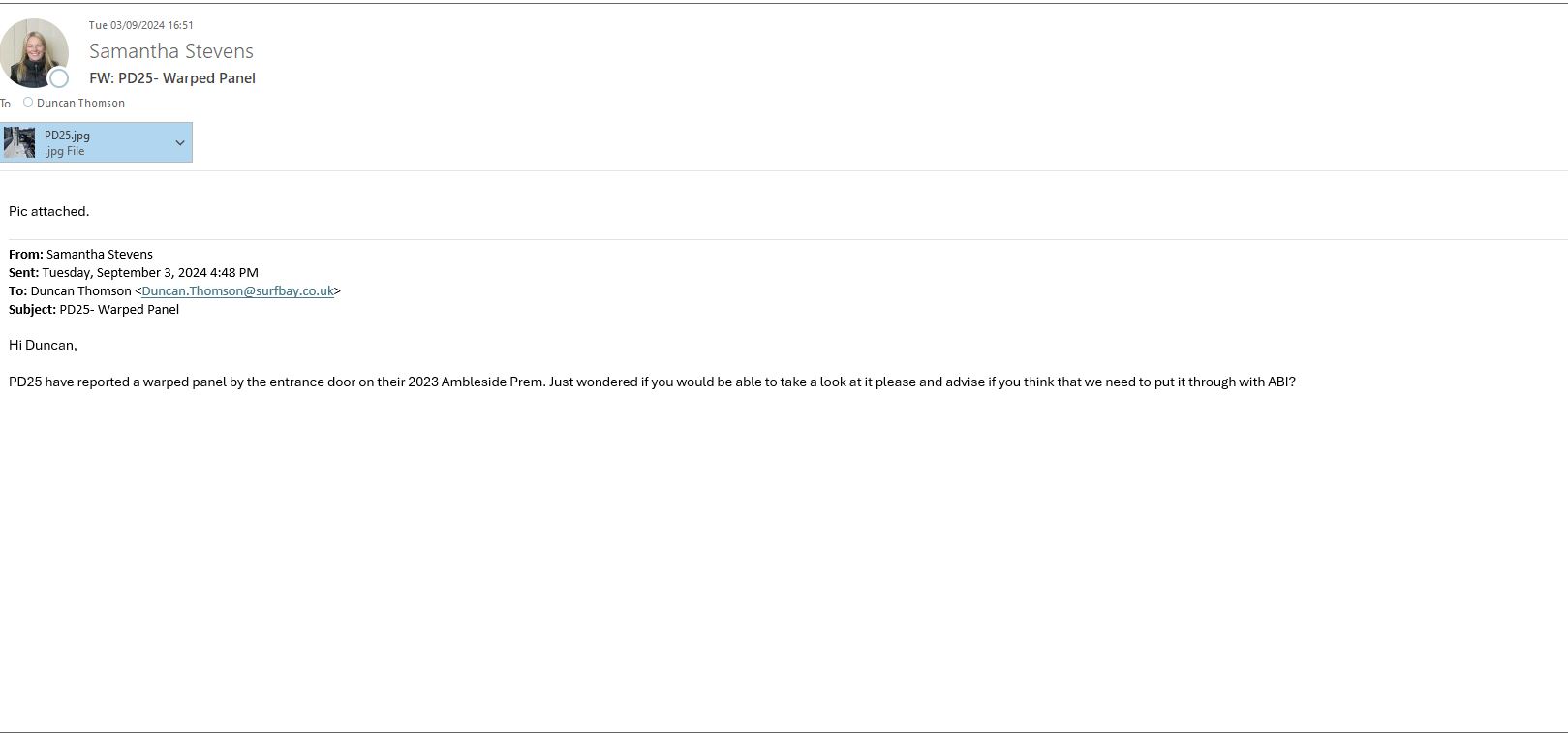The width and height of the screenshot is (1568, 733).
Task: Expand the PD25.jpg attachment dropdown arrow
Action: 179,142
